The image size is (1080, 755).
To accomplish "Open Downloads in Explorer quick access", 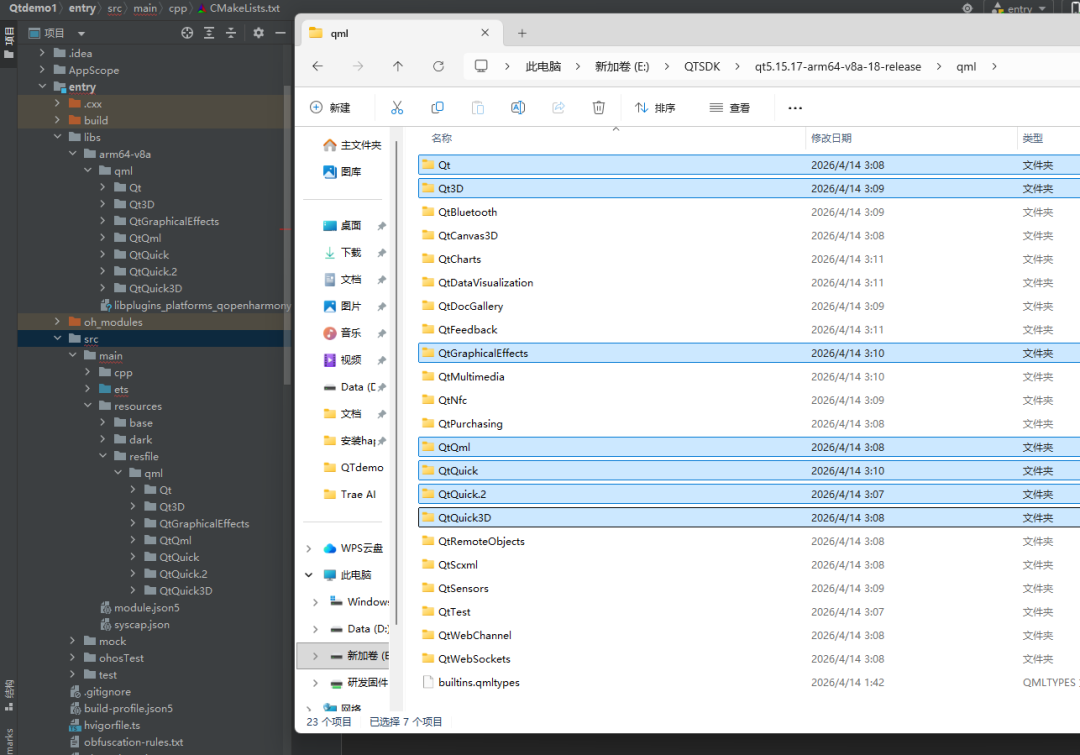I will [342, 252].
